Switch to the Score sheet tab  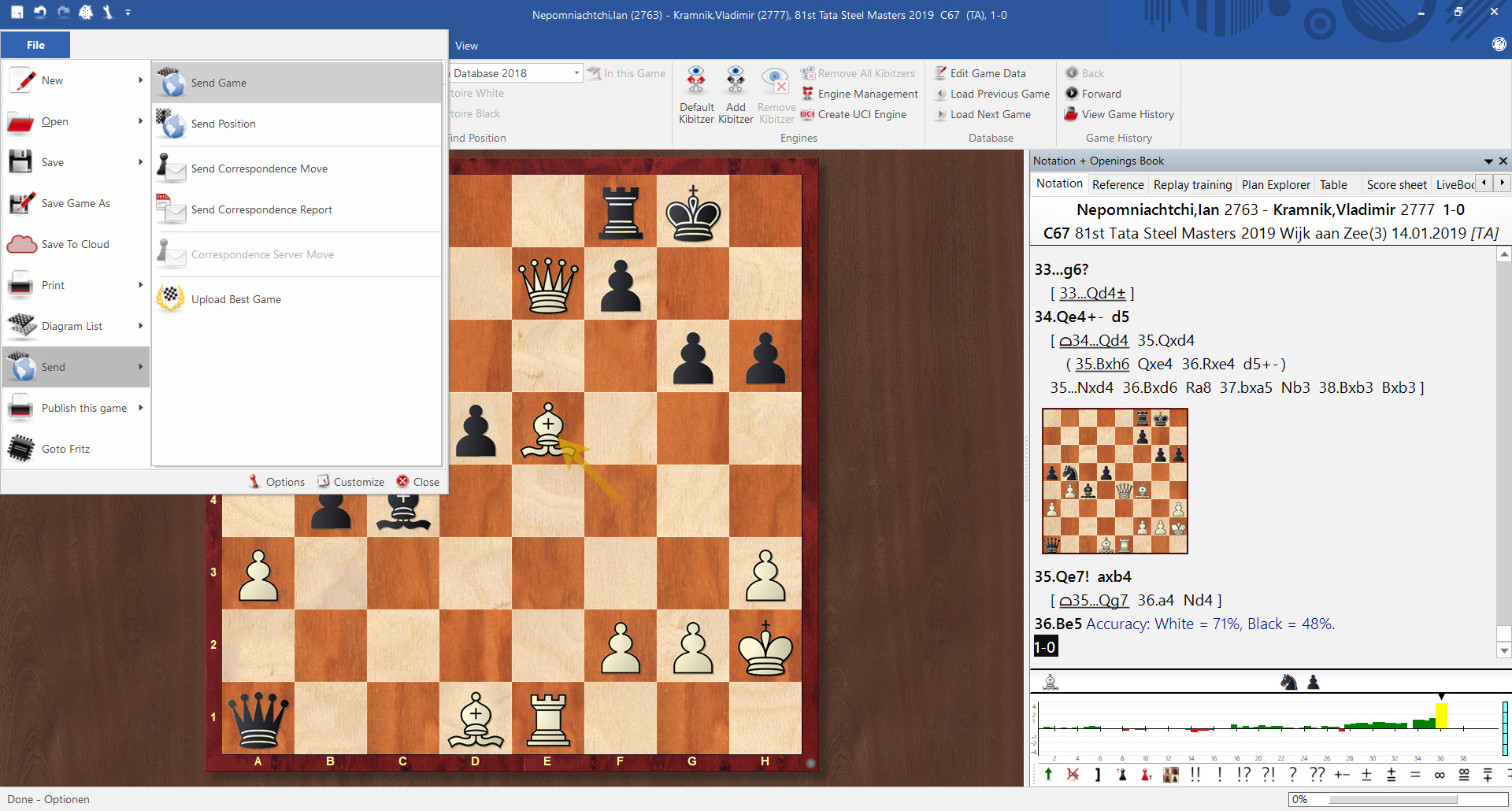point(1396,184)
